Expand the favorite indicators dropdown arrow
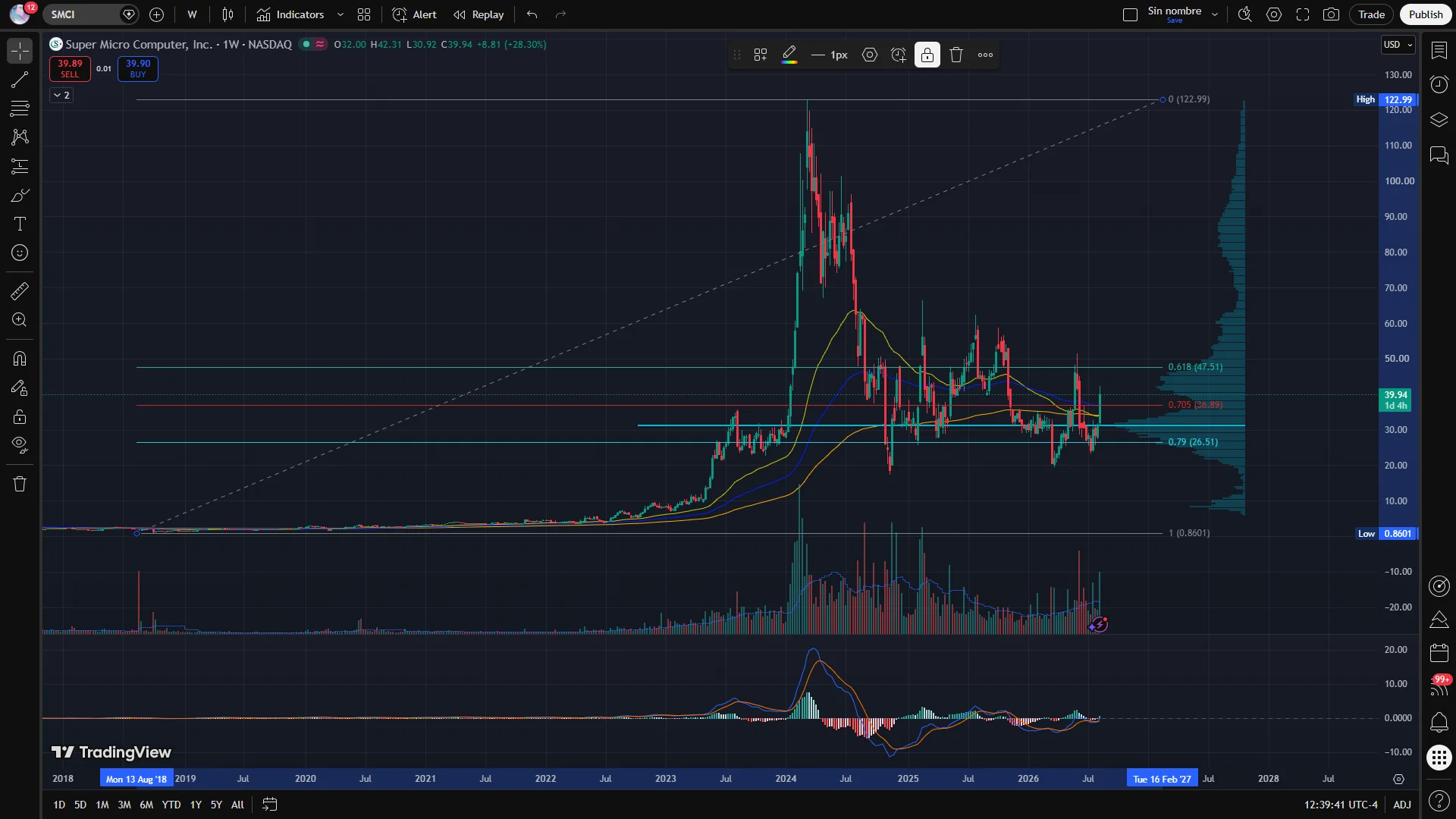1456x819 pixels. click(340, 14)
